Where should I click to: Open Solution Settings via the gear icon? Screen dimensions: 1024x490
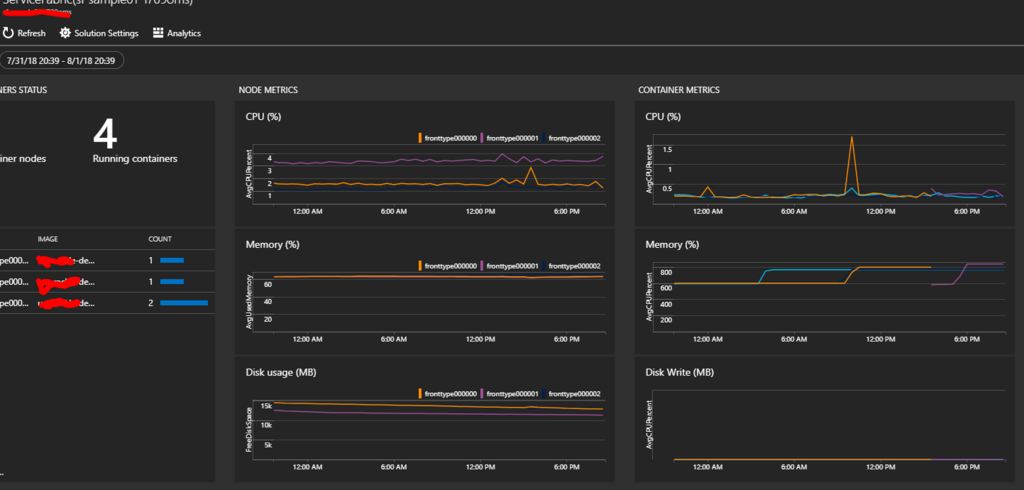pyautogui.click(x=65, y=33)
